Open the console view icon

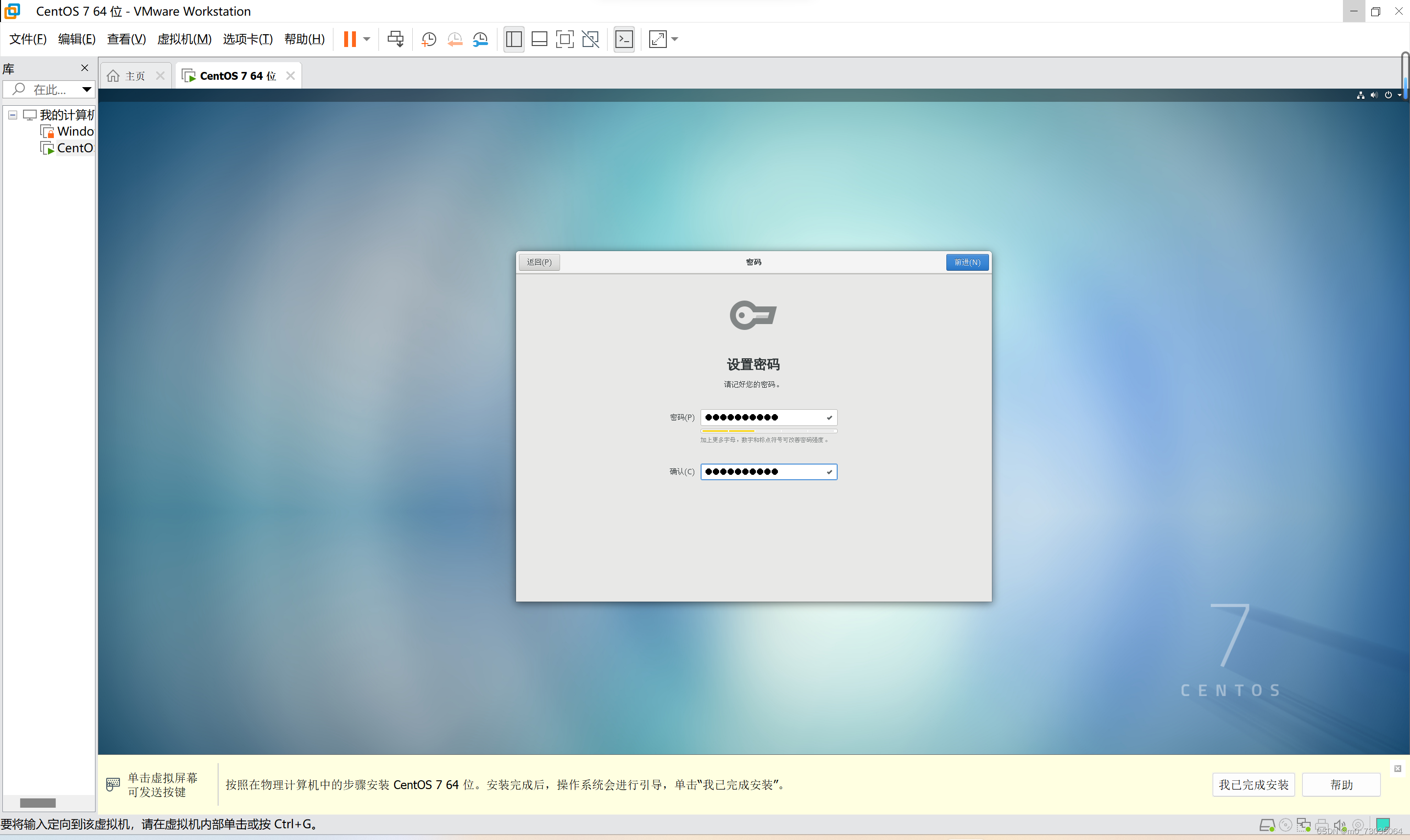pos(624,39)
